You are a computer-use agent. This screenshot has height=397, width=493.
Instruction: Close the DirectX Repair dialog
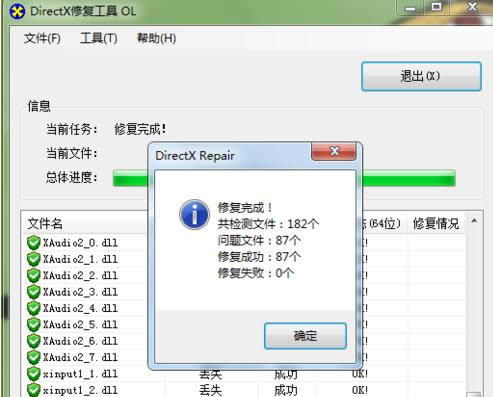click(334, 151)
